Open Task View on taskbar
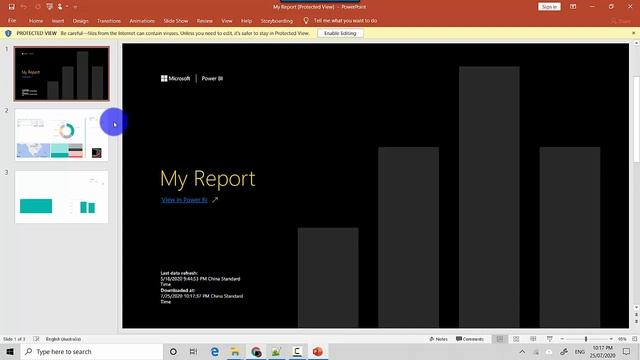Image resolution: width=640 pixels, height=360 pixels. (193, 351)
